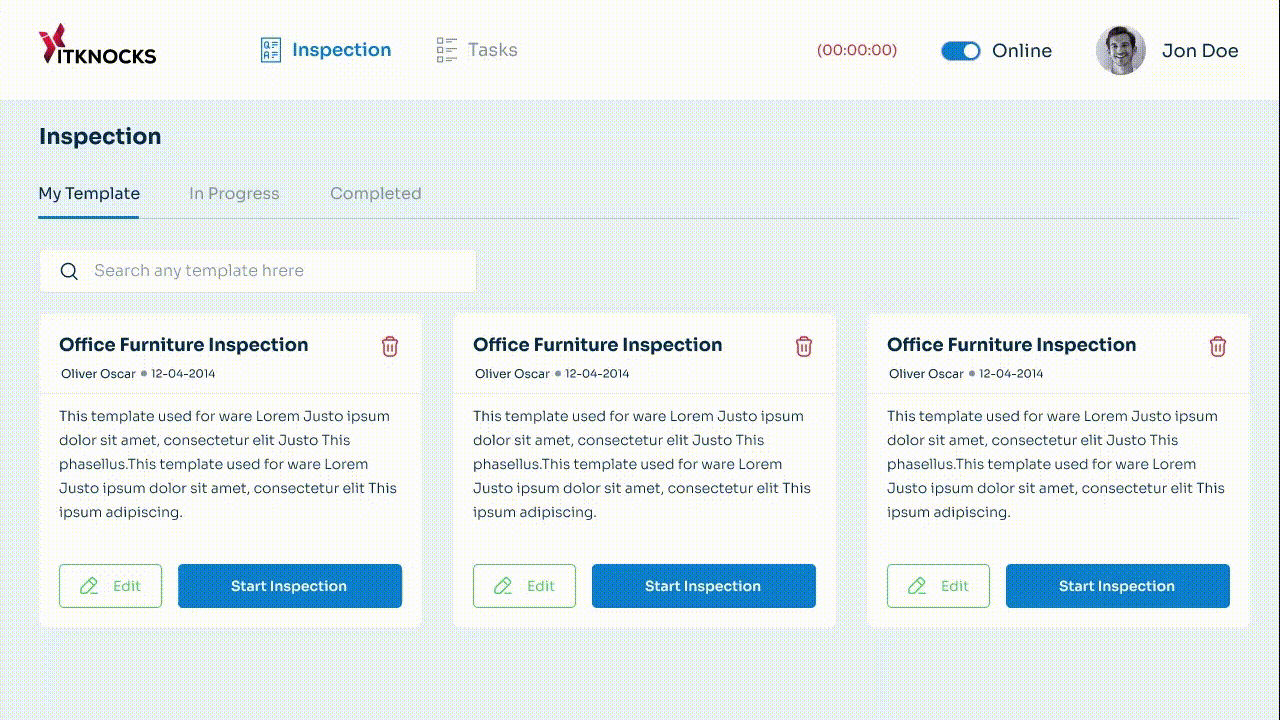The height and width of the screenshot is (720, 1280).
Task: Click the ITKnocks logo
Action: [x=97, y=46]
